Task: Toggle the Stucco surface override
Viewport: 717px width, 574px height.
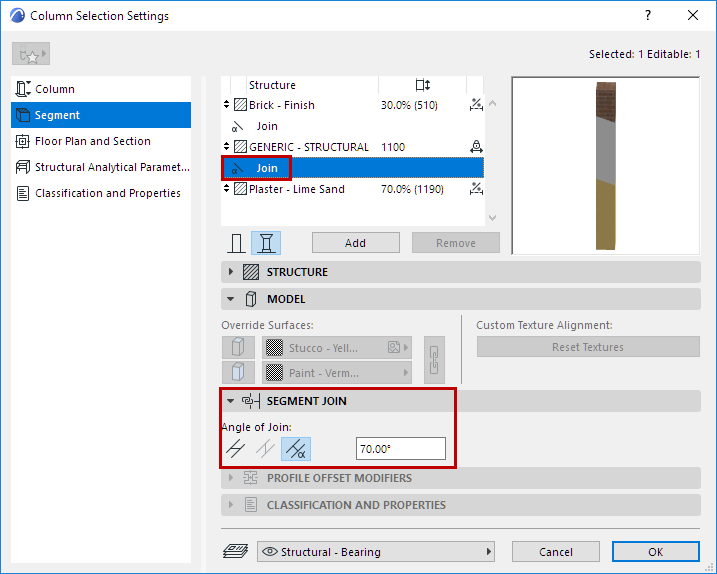Action: point(238,348)
